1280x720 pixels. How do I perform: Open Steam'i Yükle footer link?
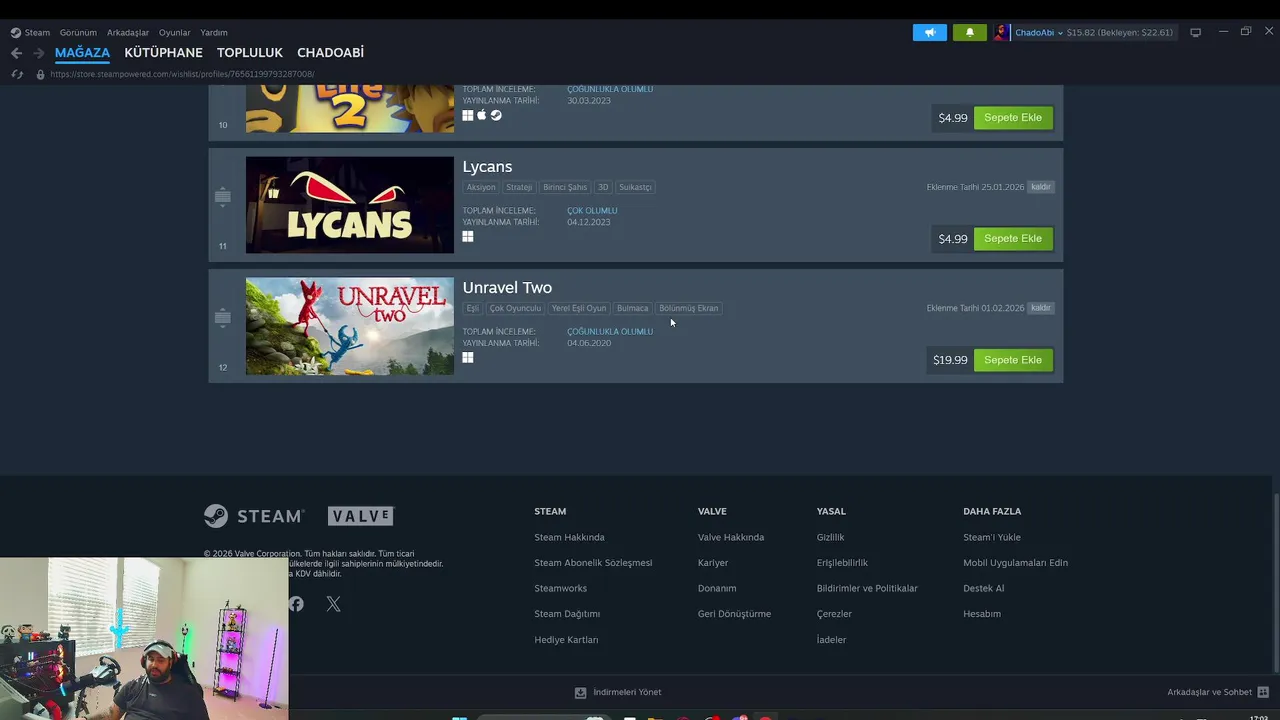tap(992, 537)
